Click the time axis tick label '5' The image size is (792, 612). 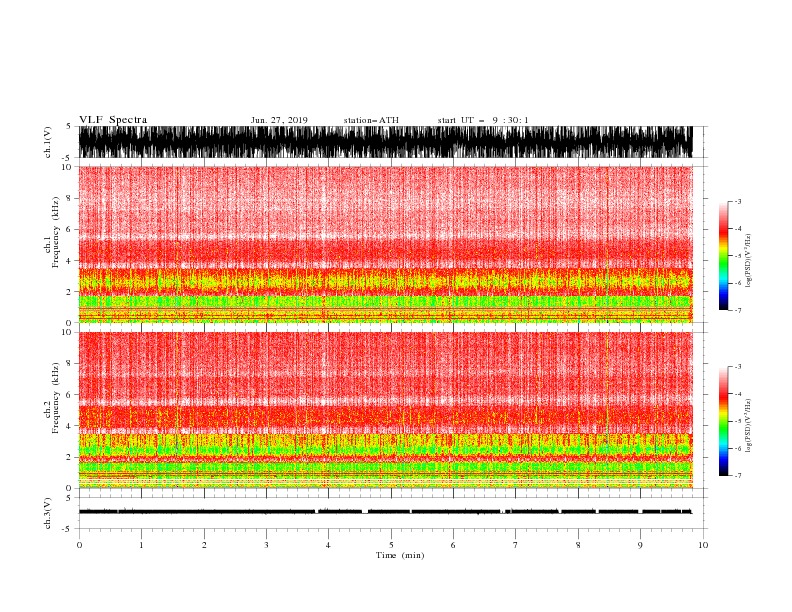pos(391,545)
